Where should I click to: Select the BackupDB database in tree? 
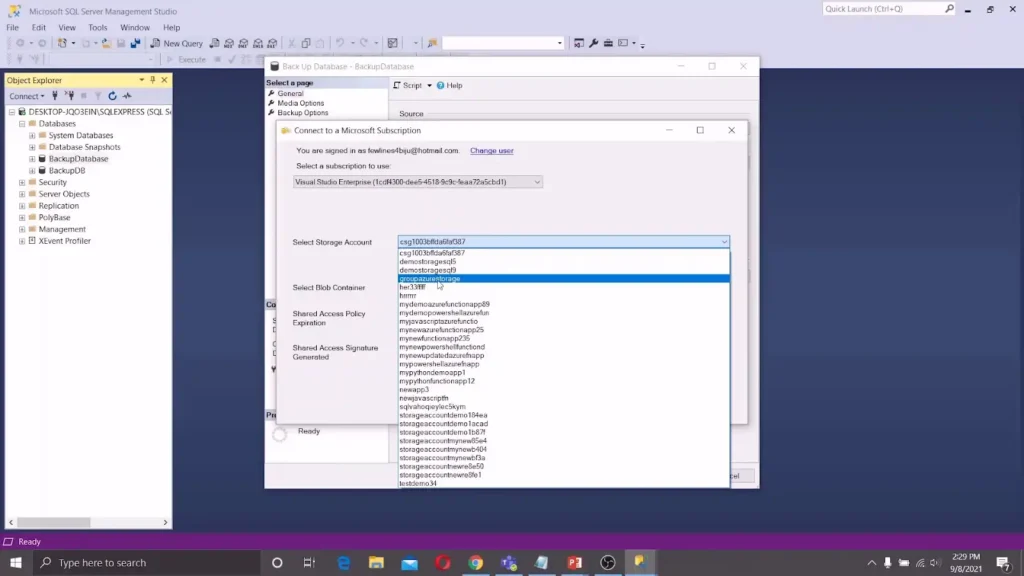[x=67, y=170]
